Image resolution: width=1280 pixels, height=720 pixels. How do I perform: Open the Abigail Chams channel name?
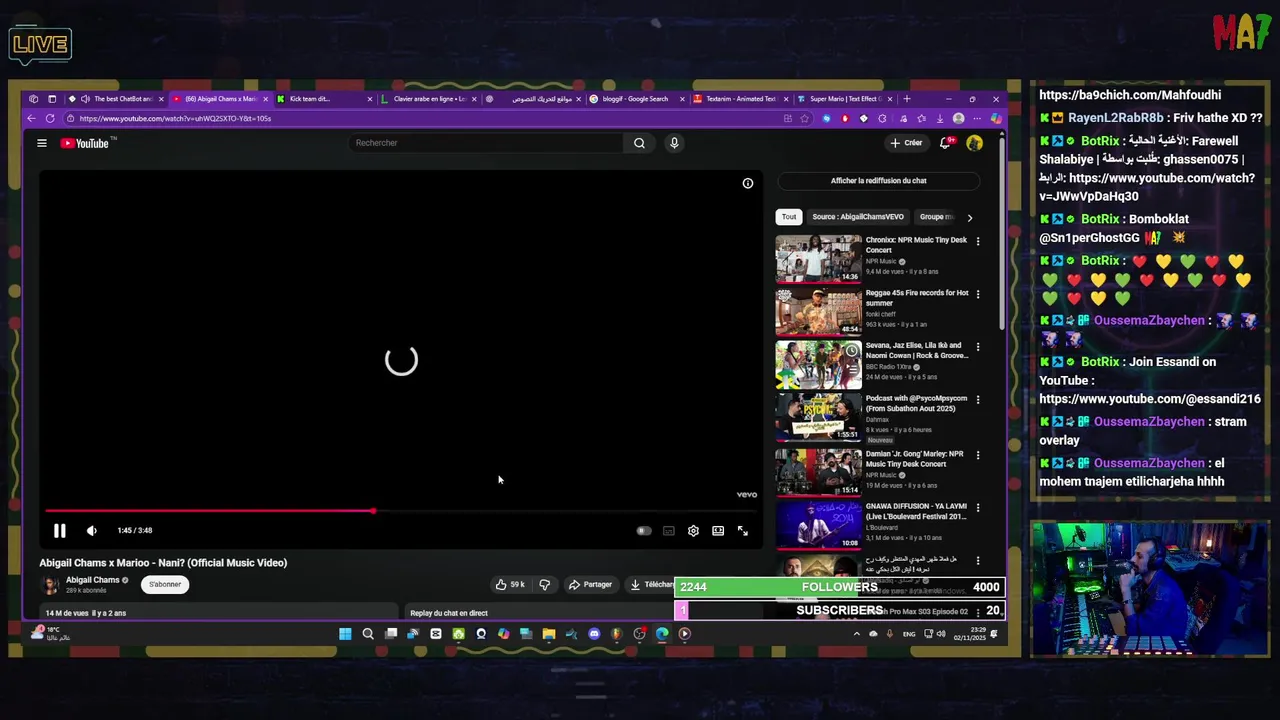(x=92, y=580)
